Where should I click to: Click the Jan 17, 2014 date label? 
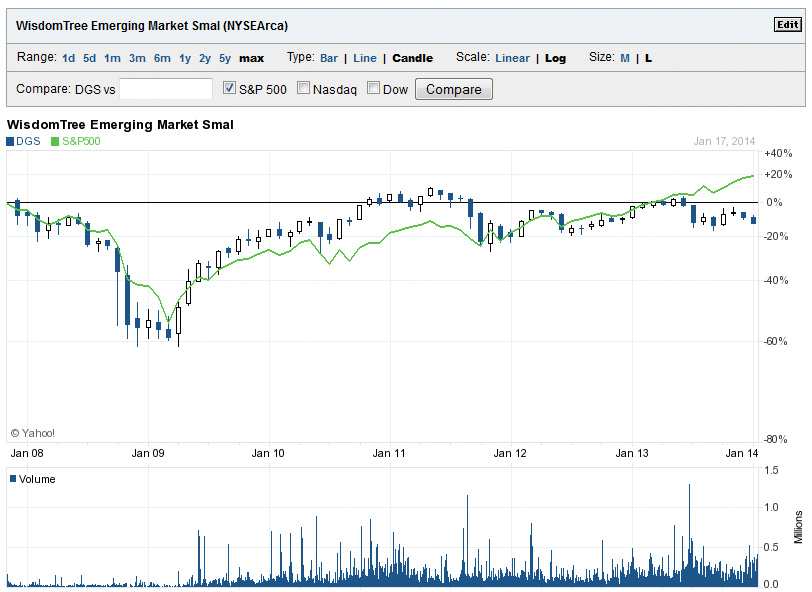click(724, 141)
